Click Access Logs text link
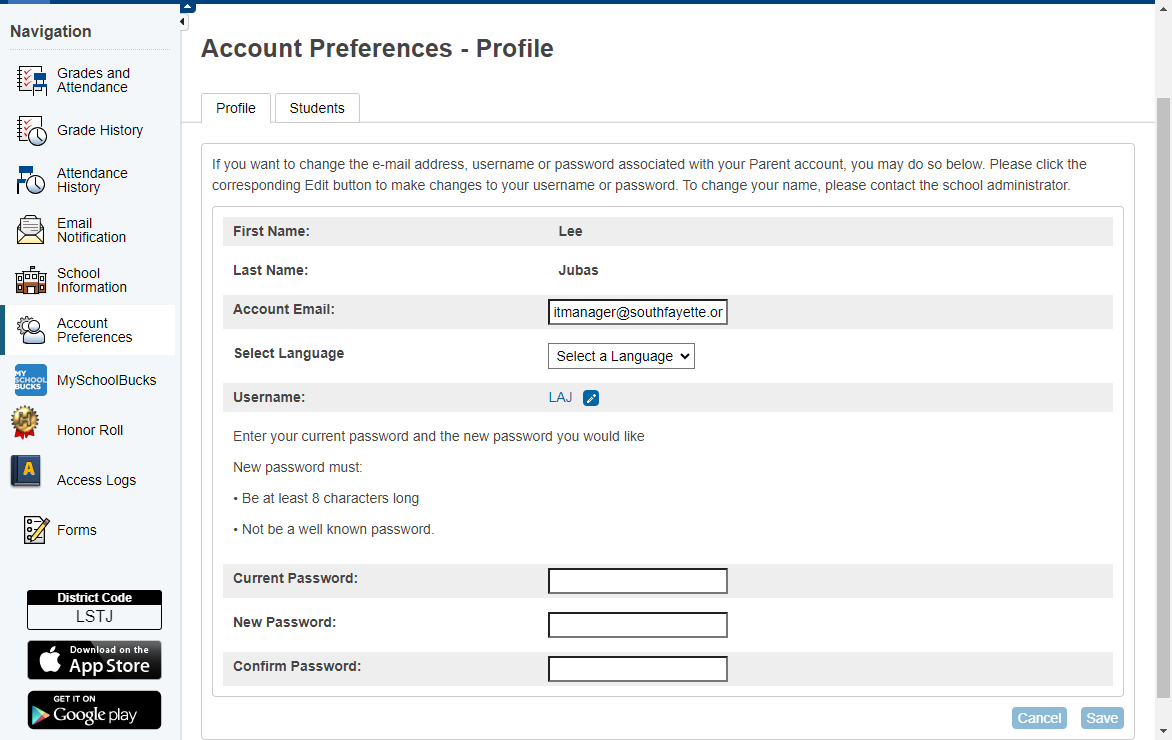This screenshot has height=740, width=1172. click(96, 481)
